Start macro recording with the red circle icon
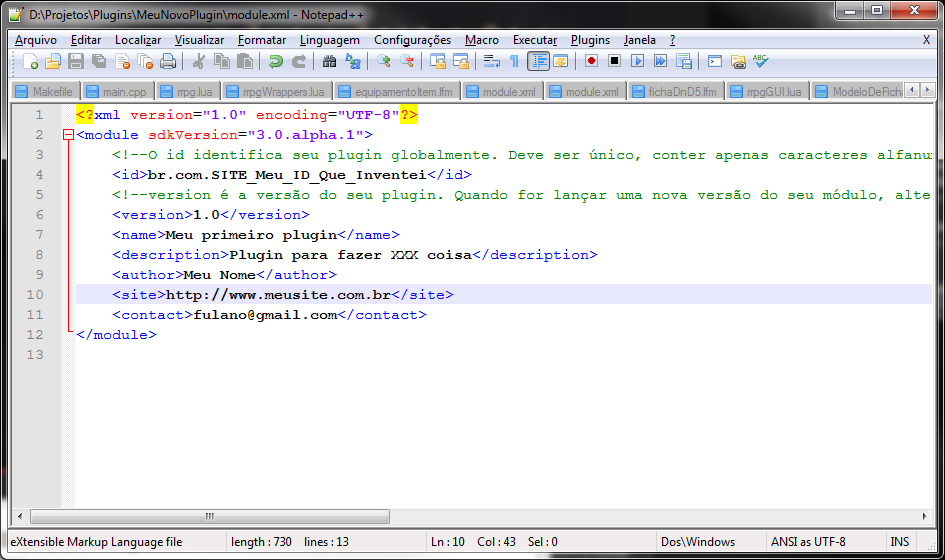Screen dimensions: 945x560 coord(592,62)
